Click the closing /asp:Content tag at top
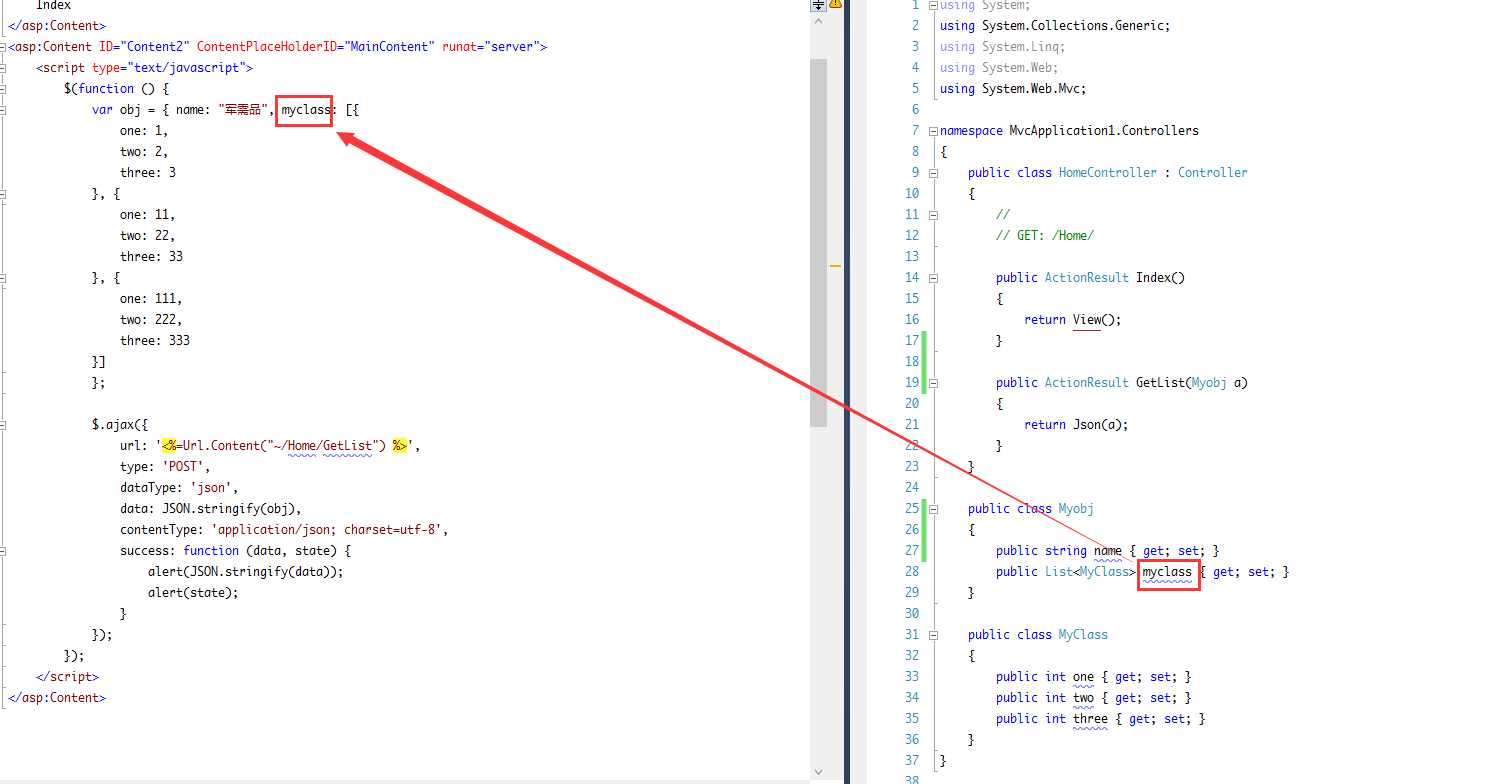This screenshot has height=784, width=1489. coord(57,26)
